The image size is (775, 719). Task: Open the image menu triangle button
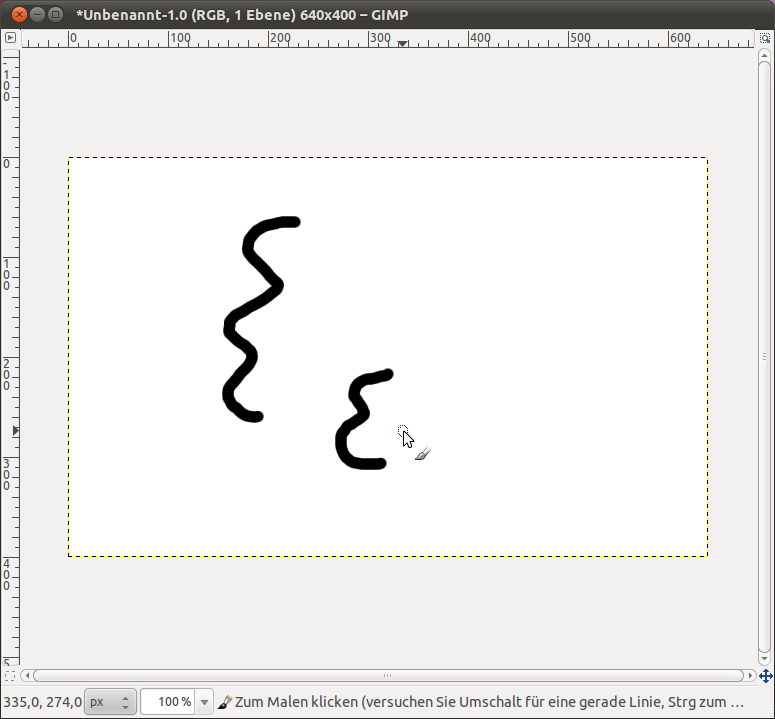10,38
